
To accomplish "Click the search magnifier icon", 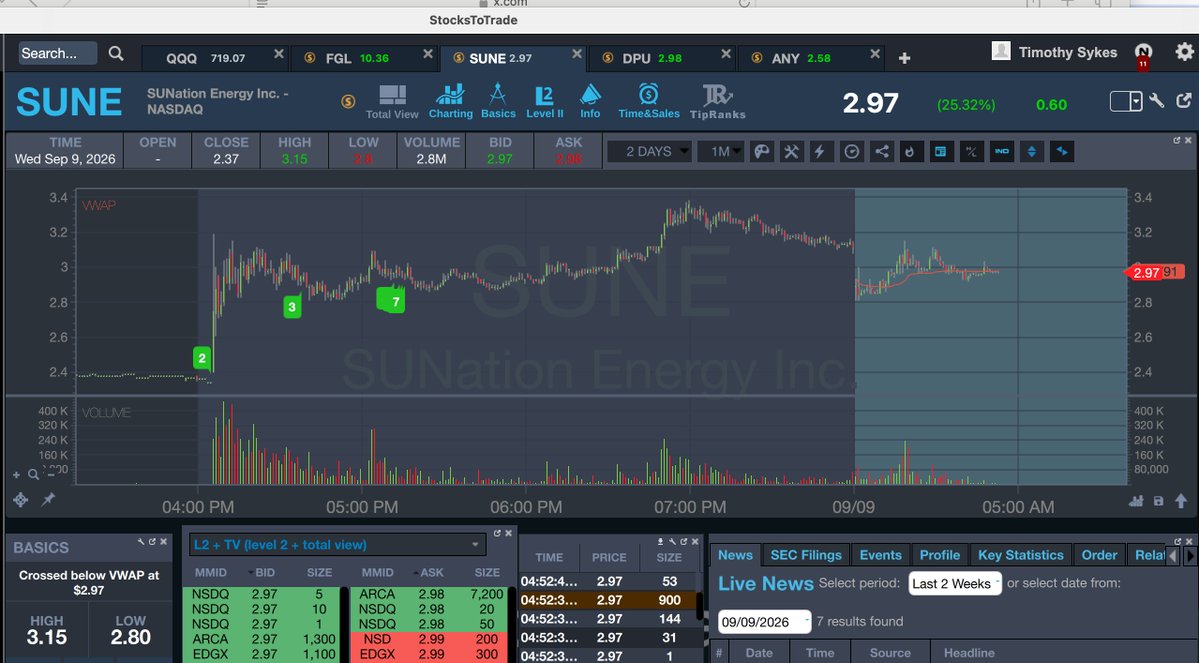I will click(115, 54).
